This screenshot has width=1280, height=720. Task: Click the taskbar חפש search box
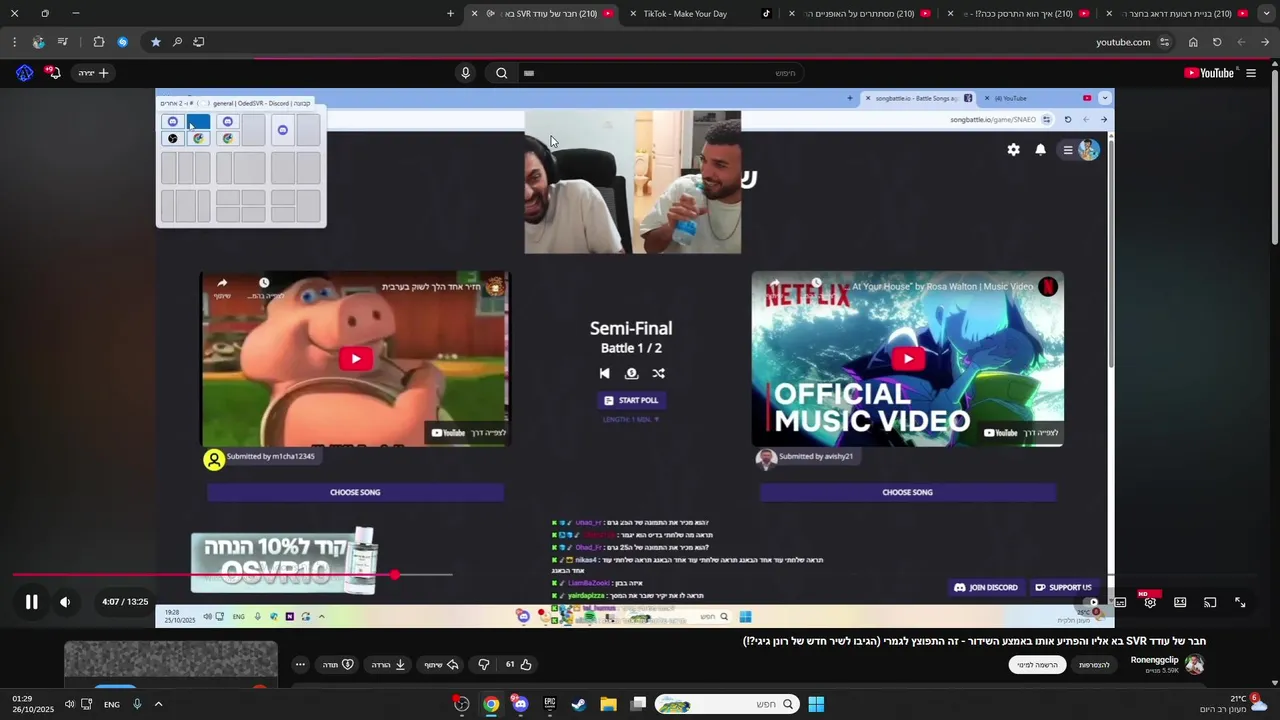pos(728,704)
